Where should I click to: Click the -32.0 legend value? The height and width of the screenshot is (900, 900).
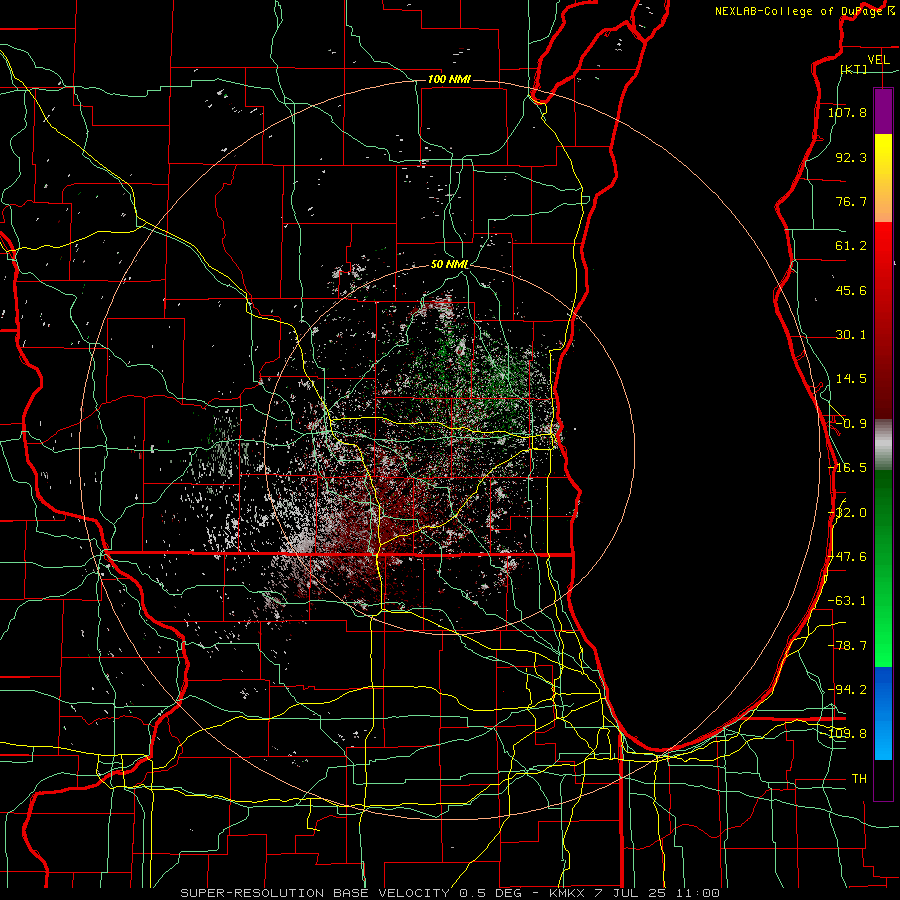tap(847, 513)
